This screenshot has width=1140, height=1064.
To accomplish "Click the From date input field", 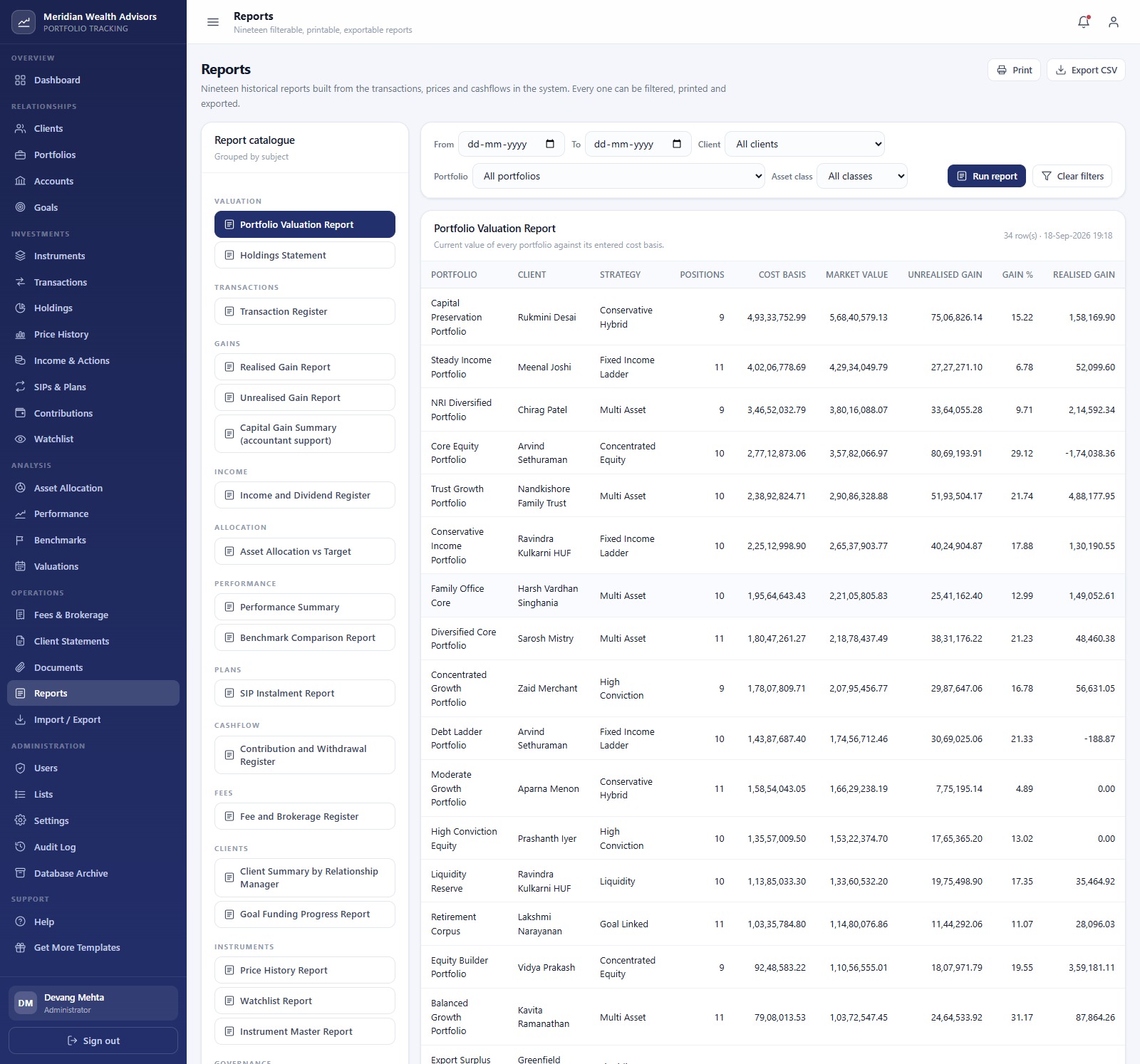I will click(512, 145).
